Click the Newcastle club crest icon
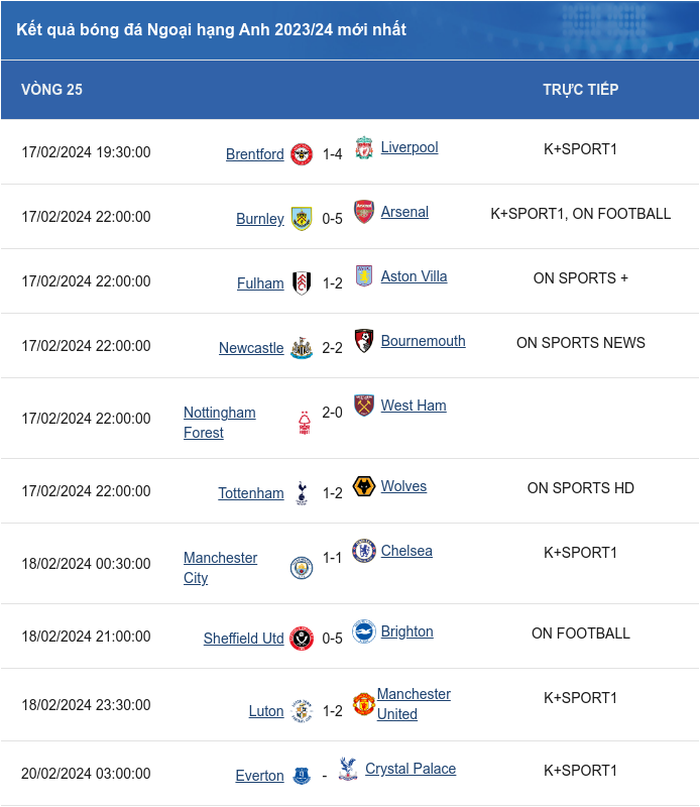This screenshot has height=807, width=700. tap(302, 348)
